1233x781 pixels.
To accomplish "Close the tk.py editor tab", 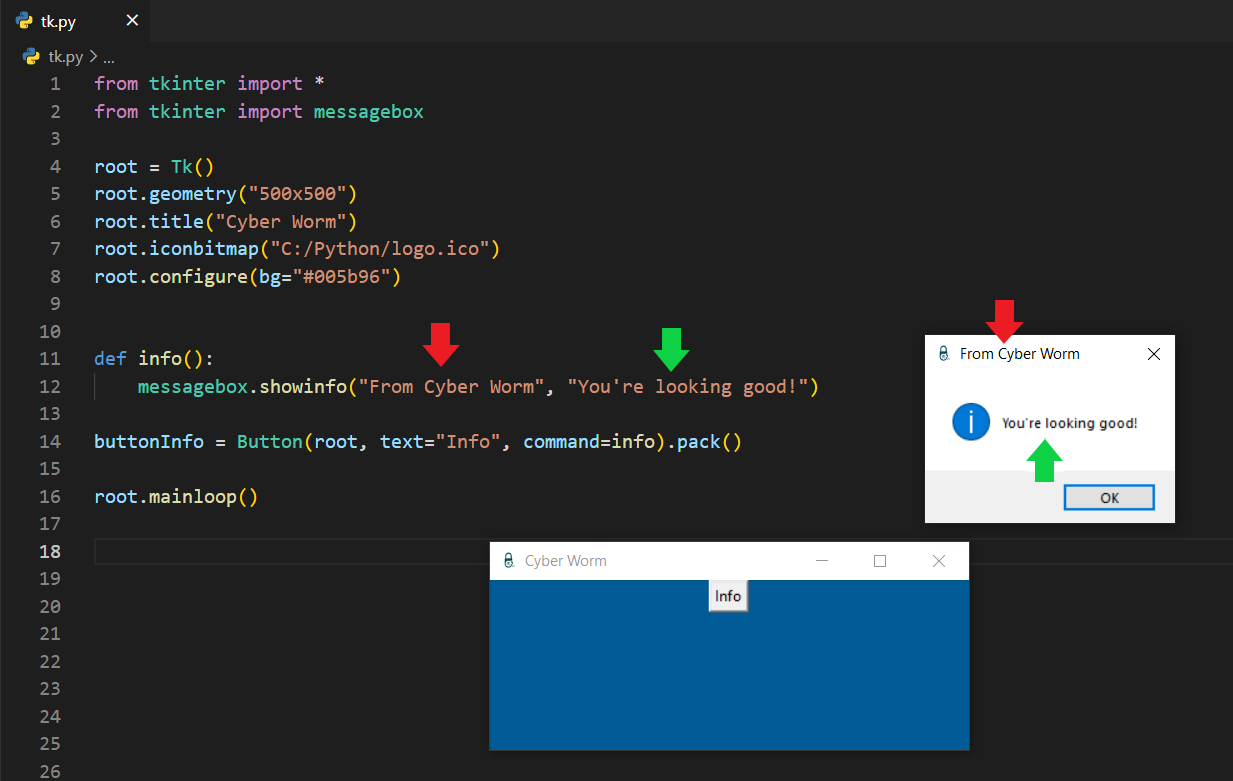I will (132, 21).
